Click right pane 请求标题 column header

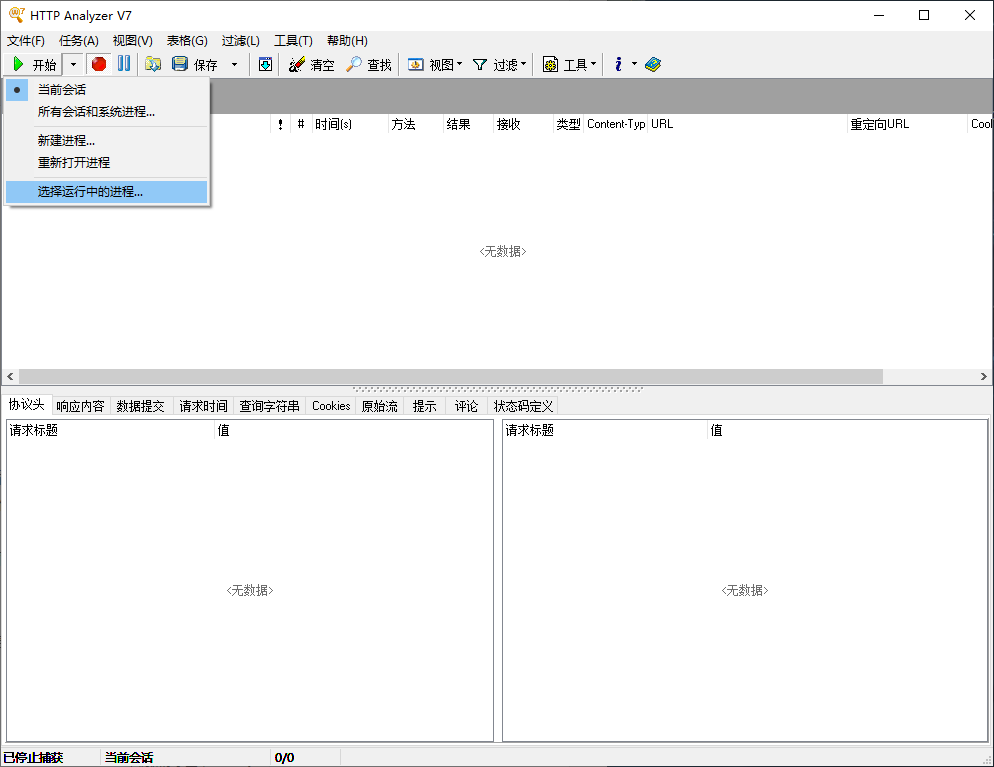pos(605,430)
